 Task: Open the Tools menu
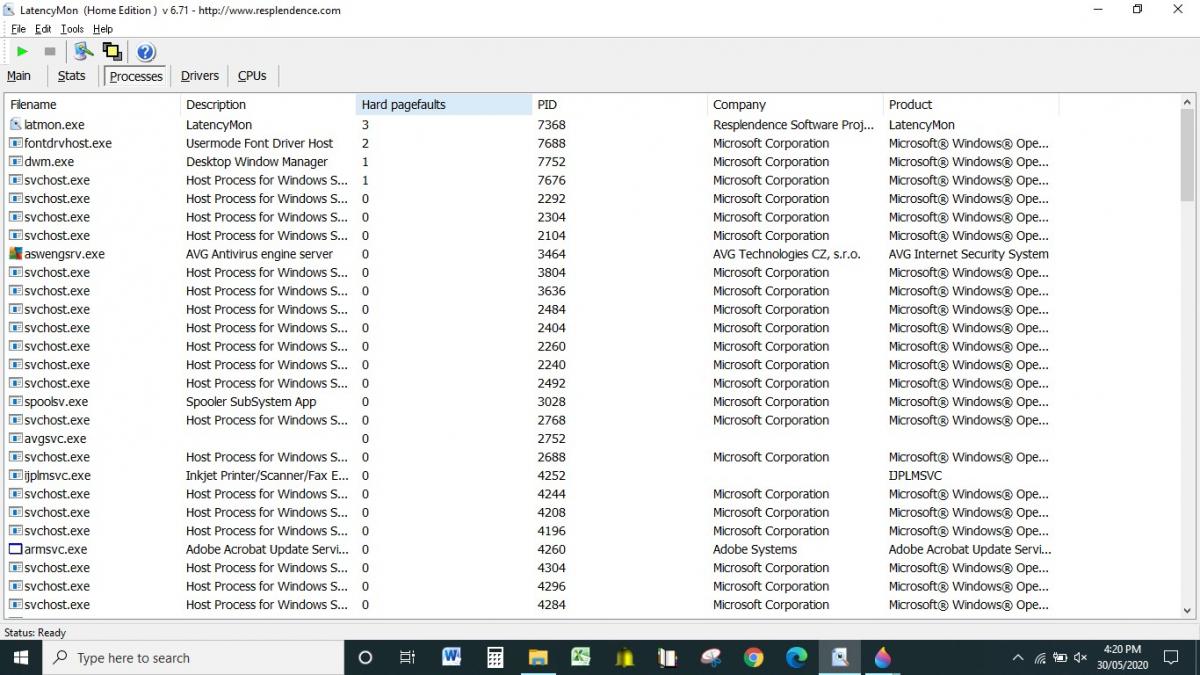point(72,29)
